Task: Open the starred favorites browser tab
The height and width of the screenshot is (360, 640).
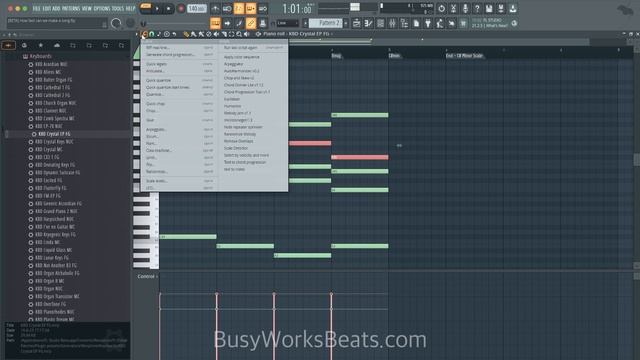Action: tap(40, 45)
